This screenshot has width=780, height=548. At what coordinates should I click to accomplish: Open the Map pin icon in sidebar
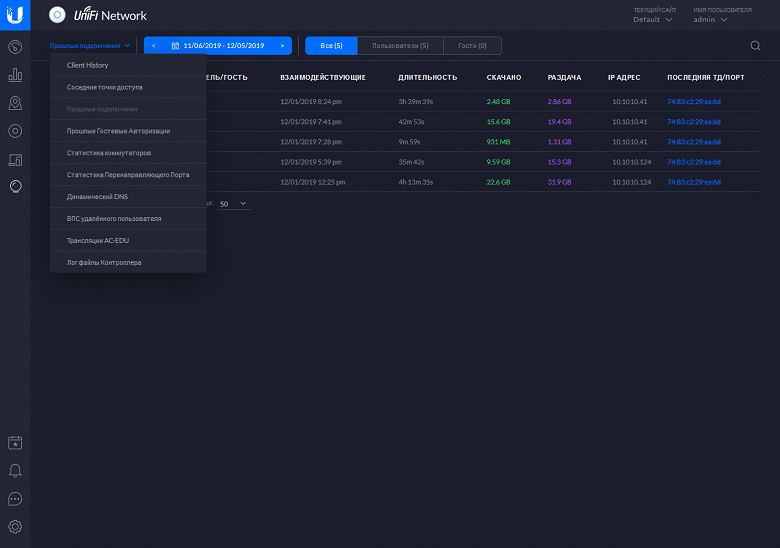pyautogui.click(x=15, y=102)
